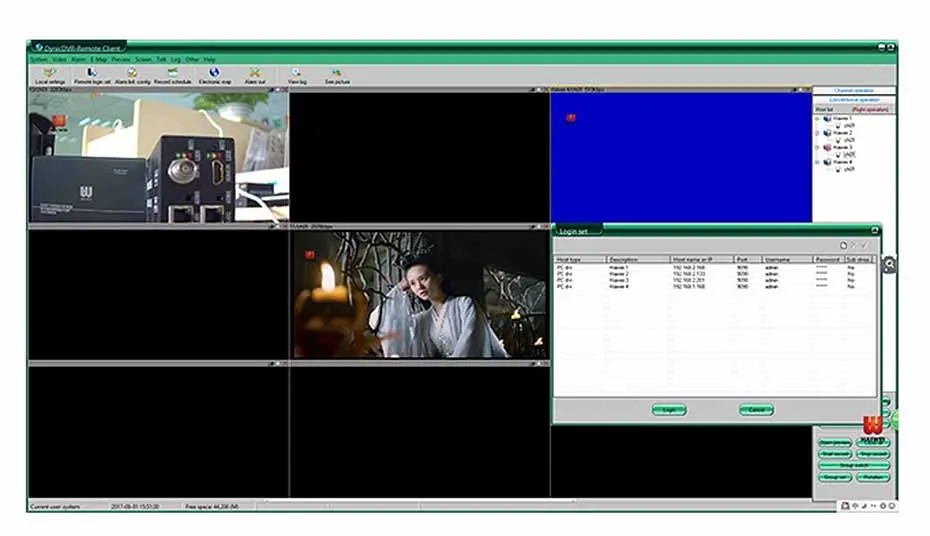Open the Log menu
Image resolution: width=930 pixels, height=536 pixels.
coord(176,59)
